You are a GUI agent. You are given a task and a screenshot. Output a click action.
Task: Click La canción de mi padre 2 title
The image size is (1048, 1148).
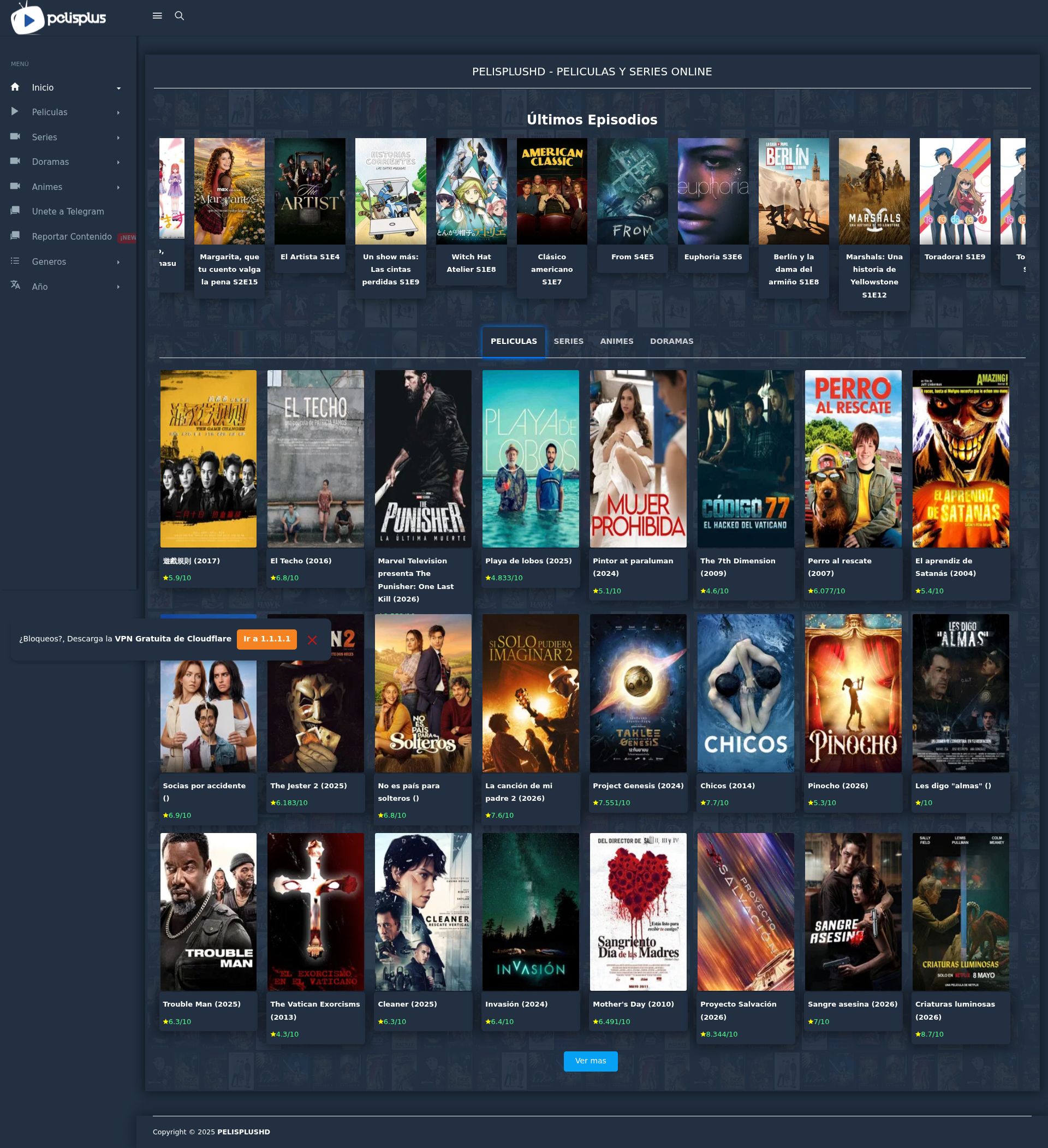pos(519,792)
